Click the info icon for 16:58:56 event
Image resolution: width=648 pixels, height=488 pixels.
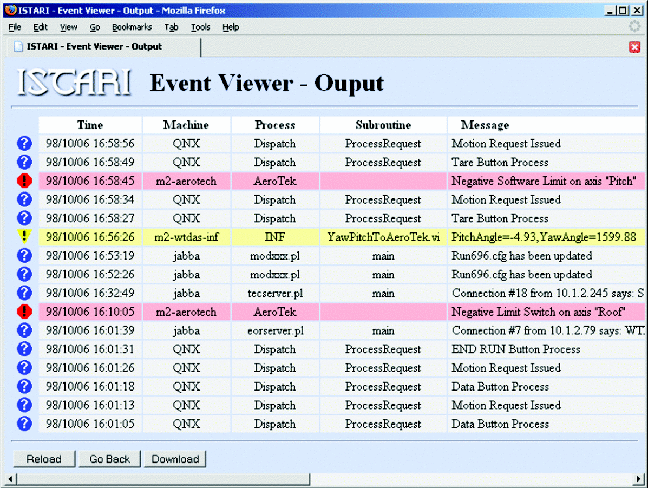point(25,144)
